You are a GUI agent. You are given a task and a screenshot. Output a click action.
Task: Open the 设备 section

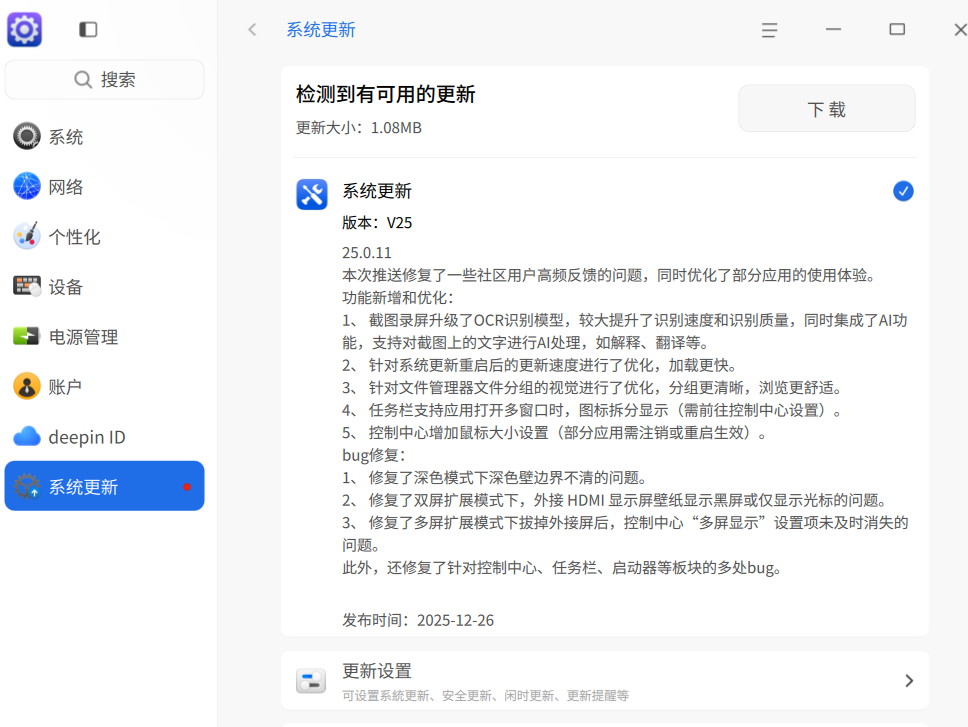104,286
